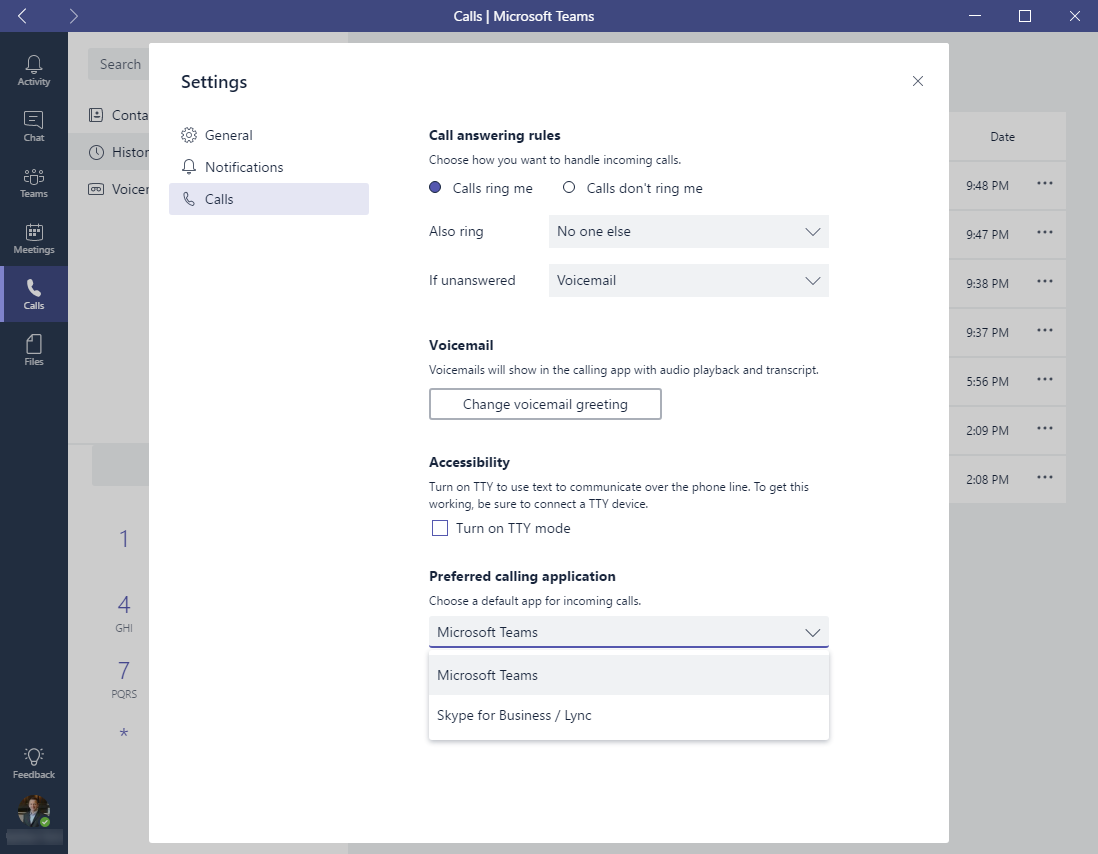The height and width of the screenshot is (854, 1098).
Task: Switch to the General settings tab
Action: 269,135
